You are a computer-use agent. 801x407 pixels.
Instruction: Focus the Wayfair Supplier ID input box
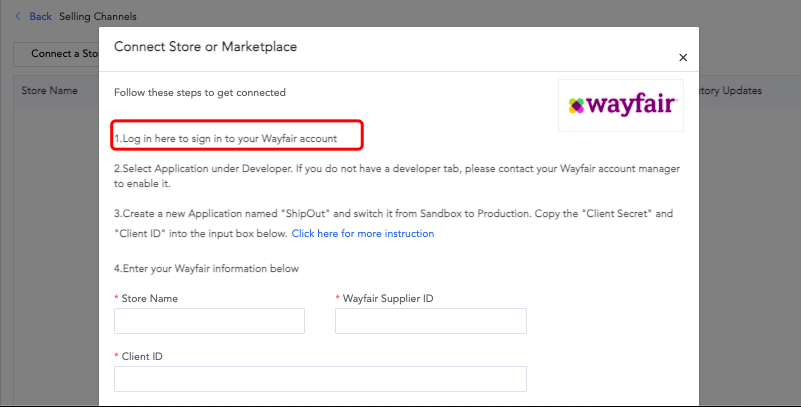coord(431,321)
